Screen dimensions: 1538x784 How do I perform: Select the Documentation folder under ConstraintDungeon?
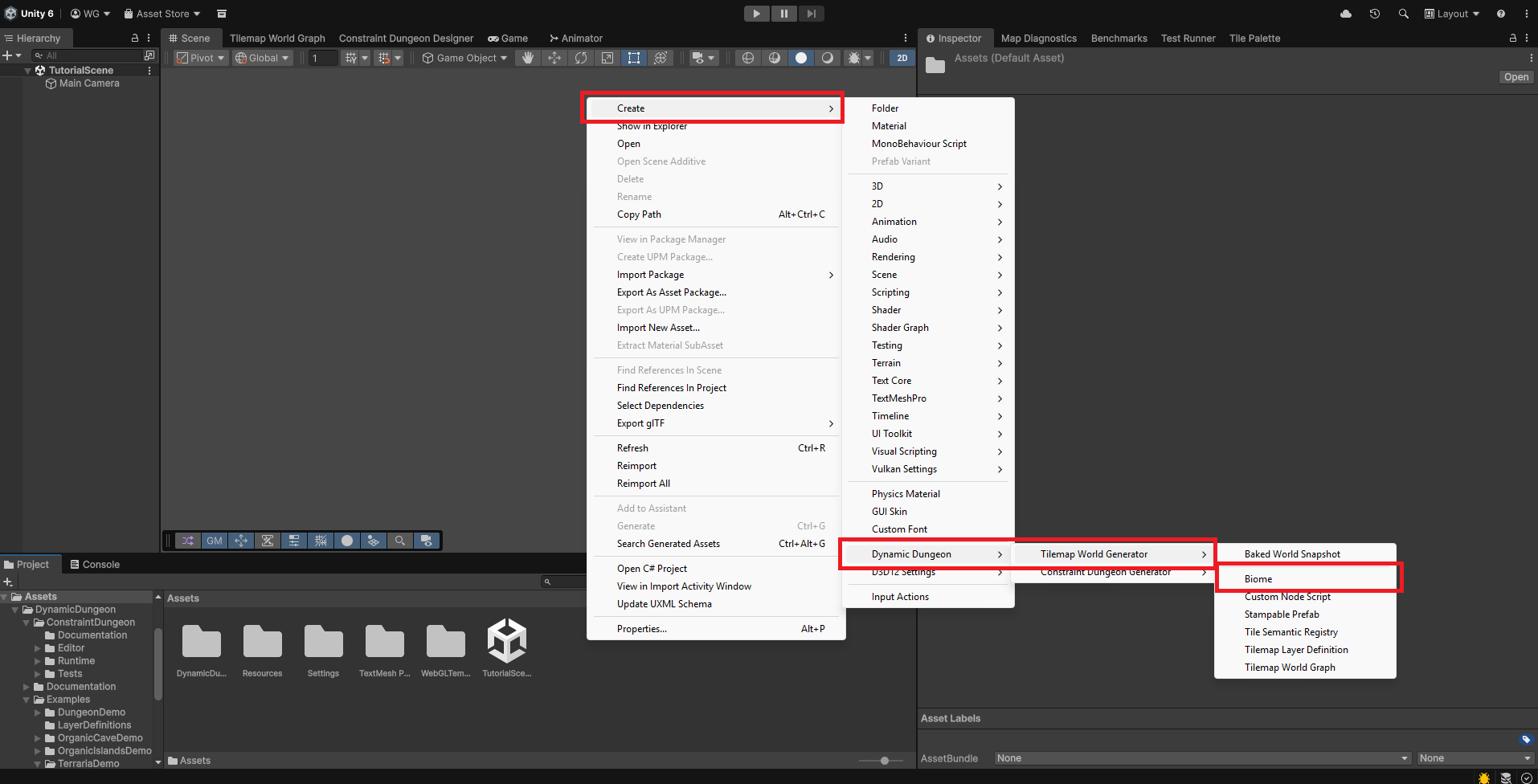click(92, 635)
